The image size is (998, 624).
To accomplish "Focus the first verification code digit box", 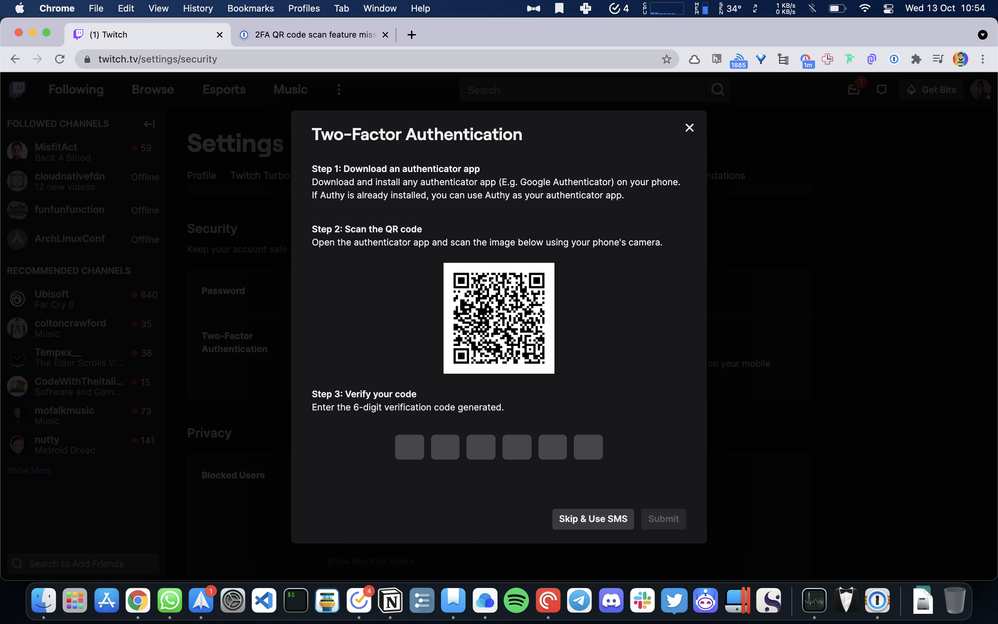I will tap(409, 447).
